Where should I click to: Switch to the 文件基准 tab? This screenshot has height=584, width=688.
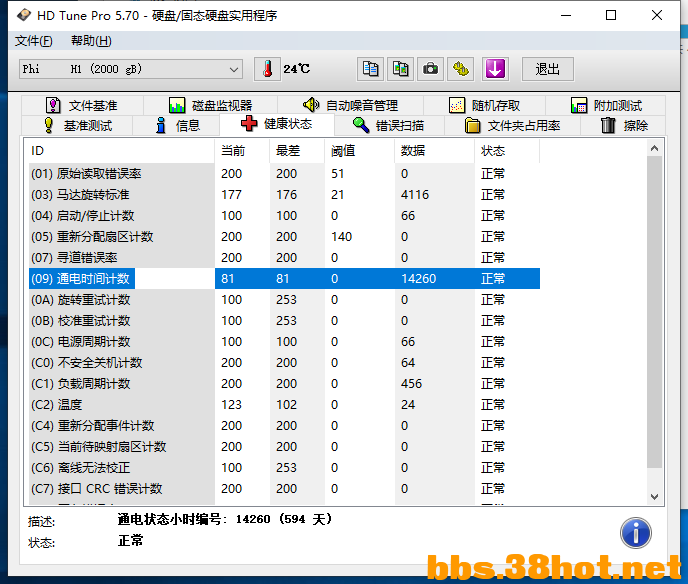pyautogui.click(x=82, y=105)
